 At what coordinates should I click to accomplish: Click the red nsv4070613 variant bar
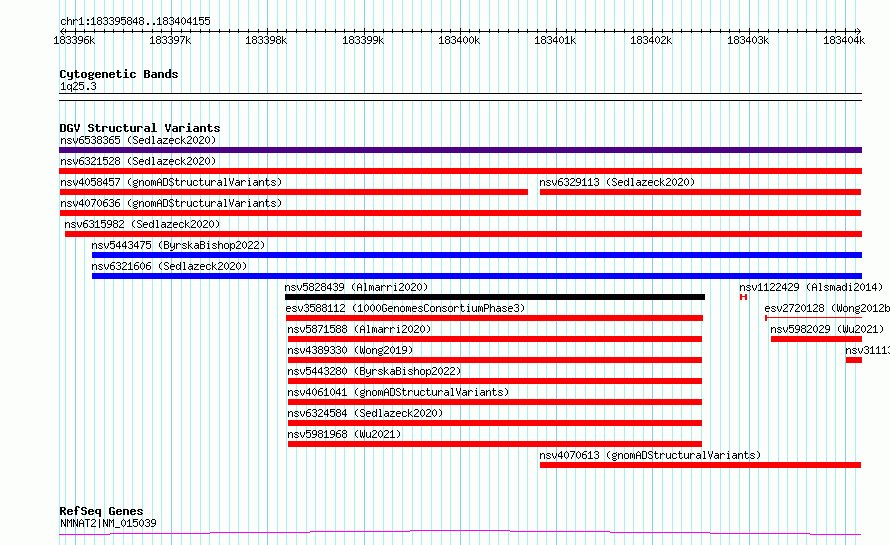[700, 465]
